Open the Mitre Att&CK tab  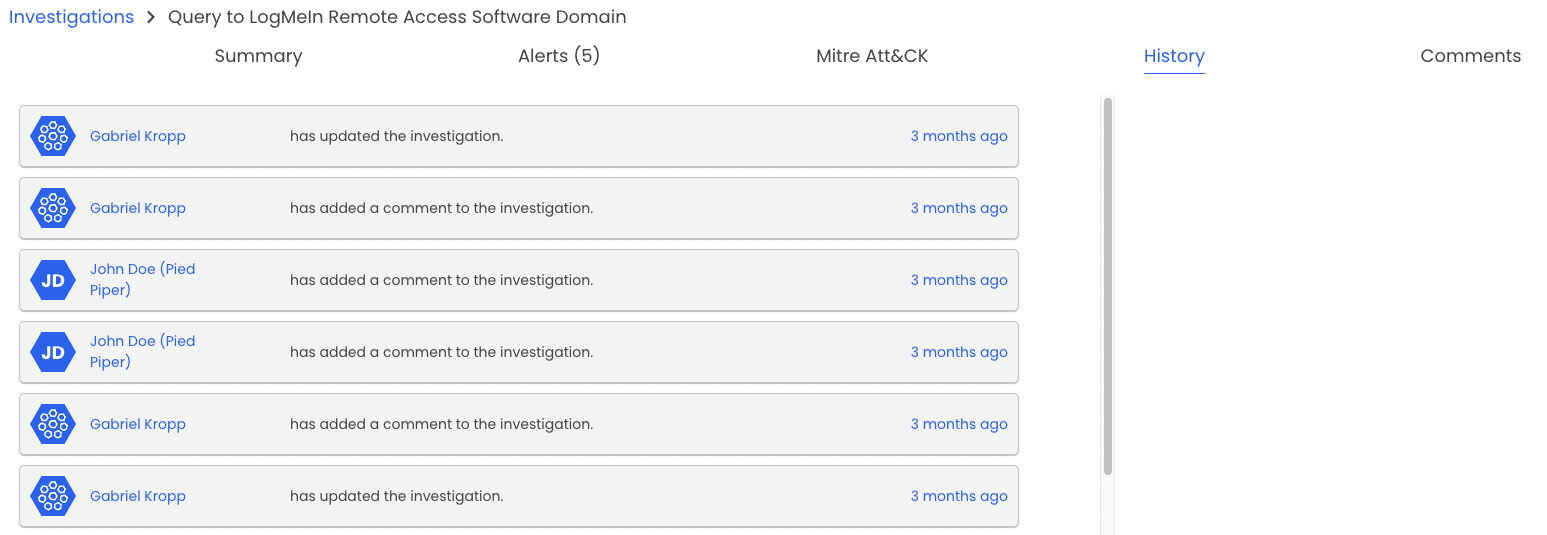click(x=872, y=56)
